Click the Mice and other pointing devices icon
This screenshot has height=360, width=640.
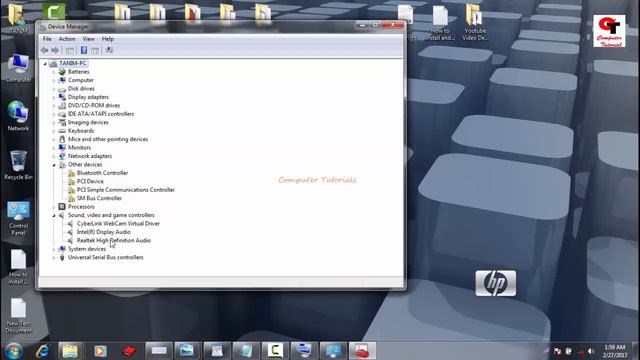click(62, 139)
